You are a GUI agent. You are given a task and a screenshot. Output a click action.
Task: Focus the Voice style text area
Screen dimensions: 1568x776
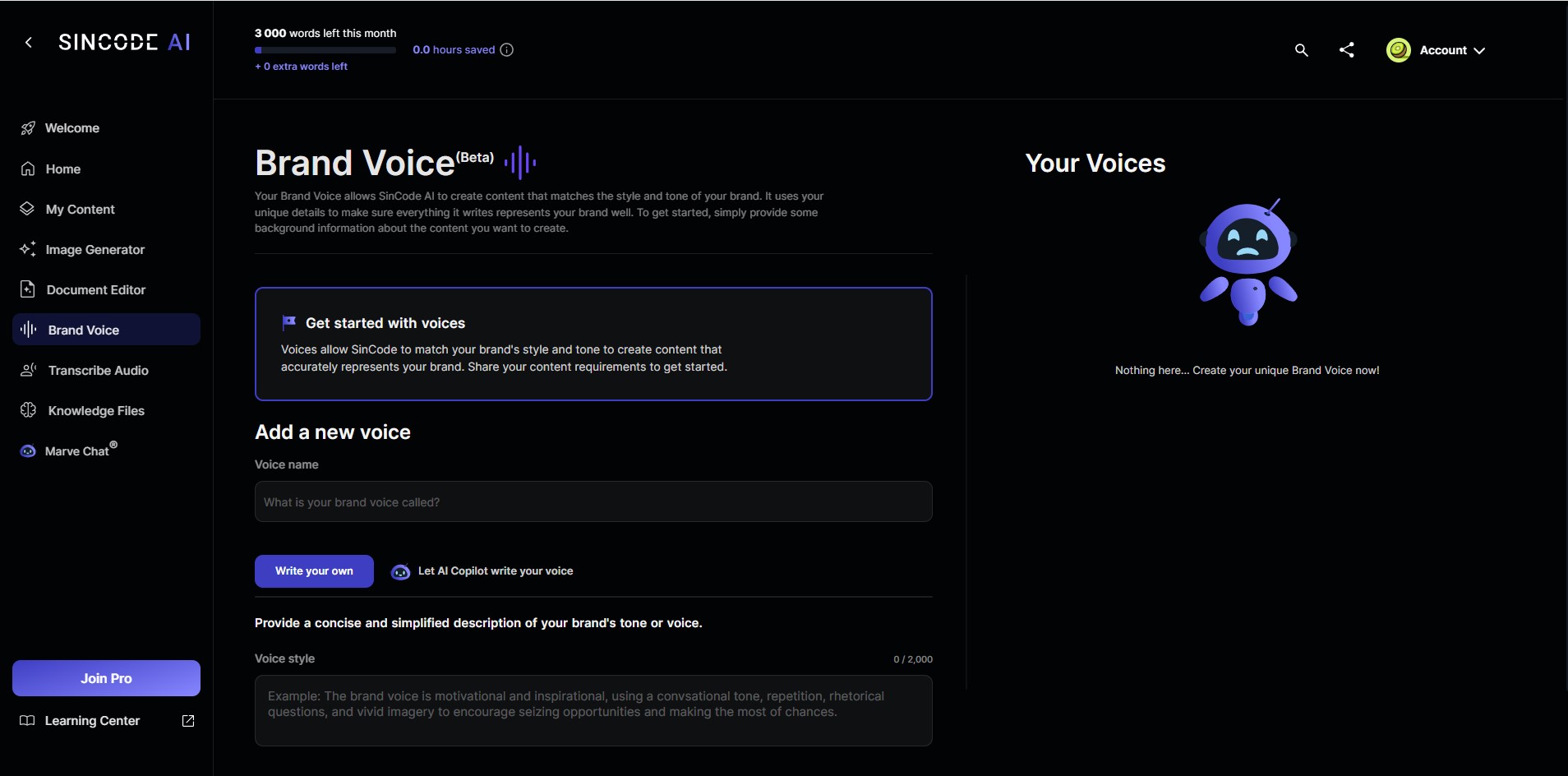(x=593, y=710)
